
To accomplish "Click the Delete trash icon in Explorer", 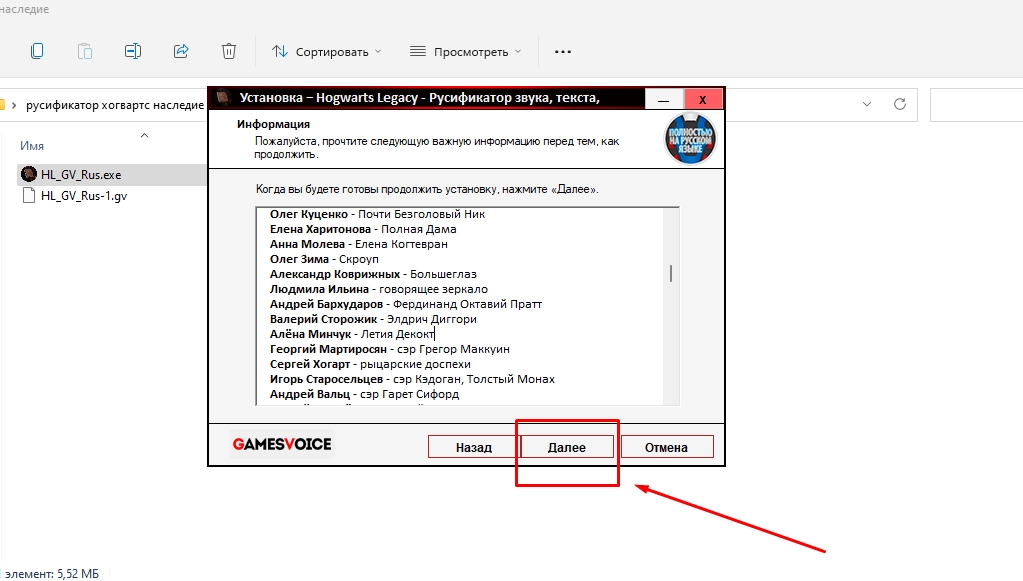I will (228, 51).
